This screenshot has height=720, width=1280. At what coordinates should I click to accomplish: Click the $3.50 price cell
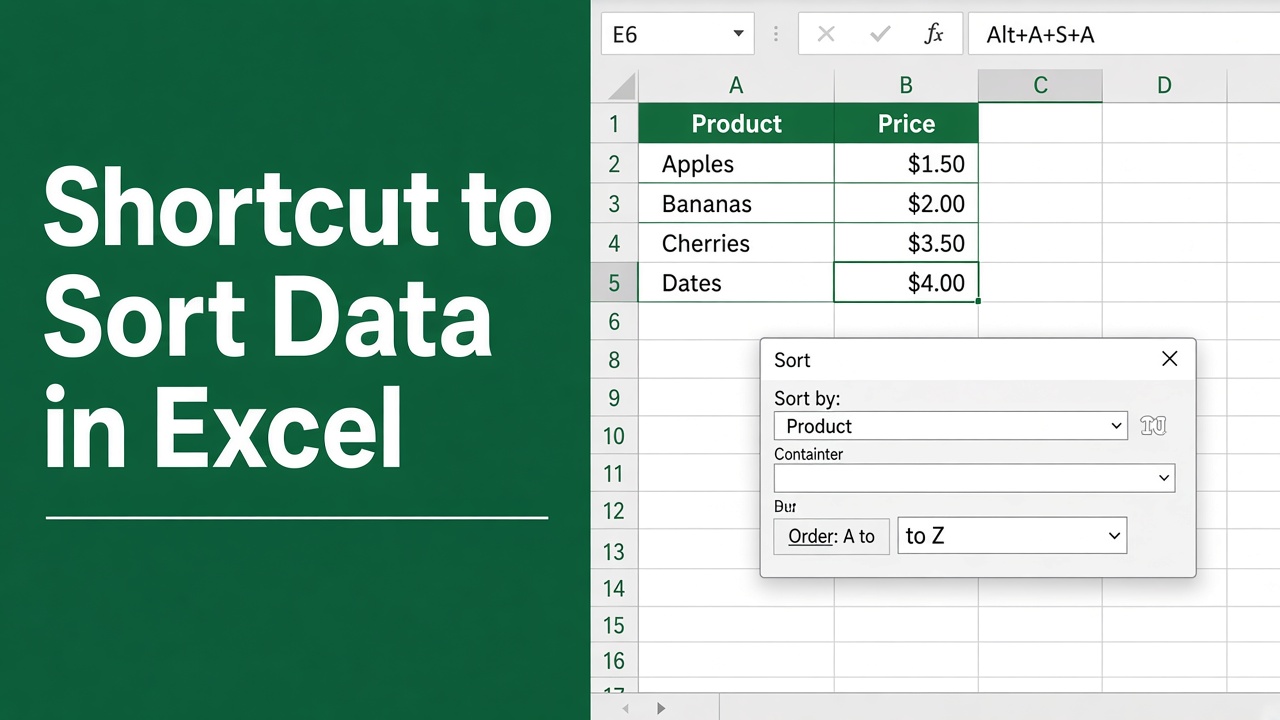[906, 243]
